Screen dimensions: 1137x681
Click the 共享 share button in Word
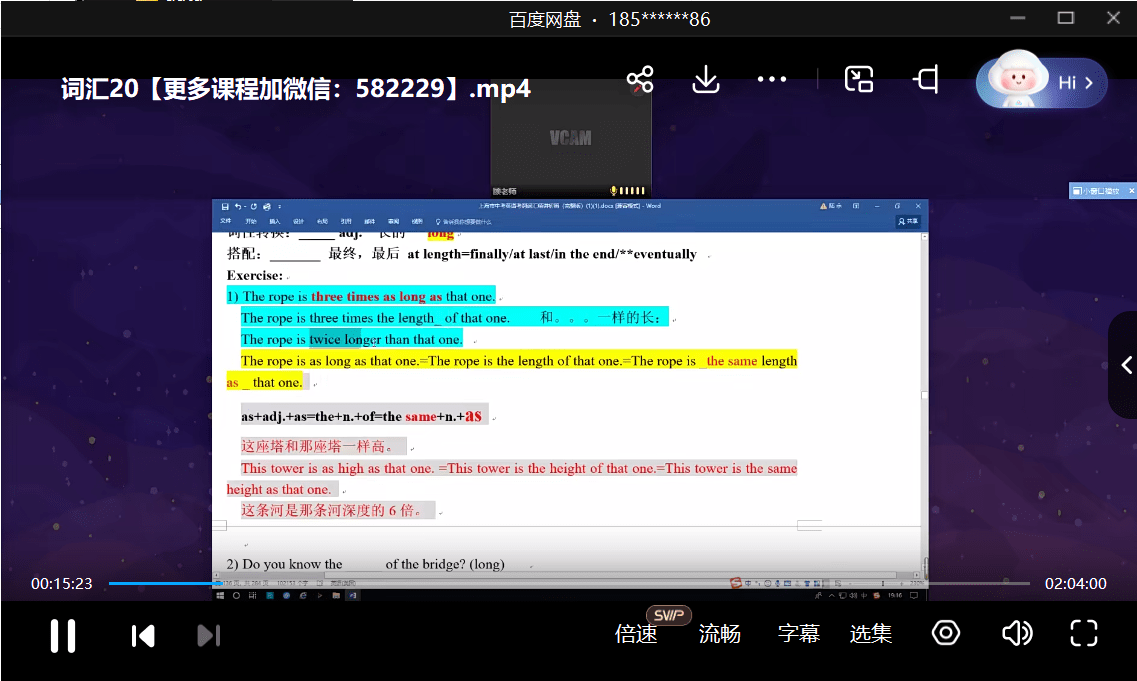tap(908, 221)
